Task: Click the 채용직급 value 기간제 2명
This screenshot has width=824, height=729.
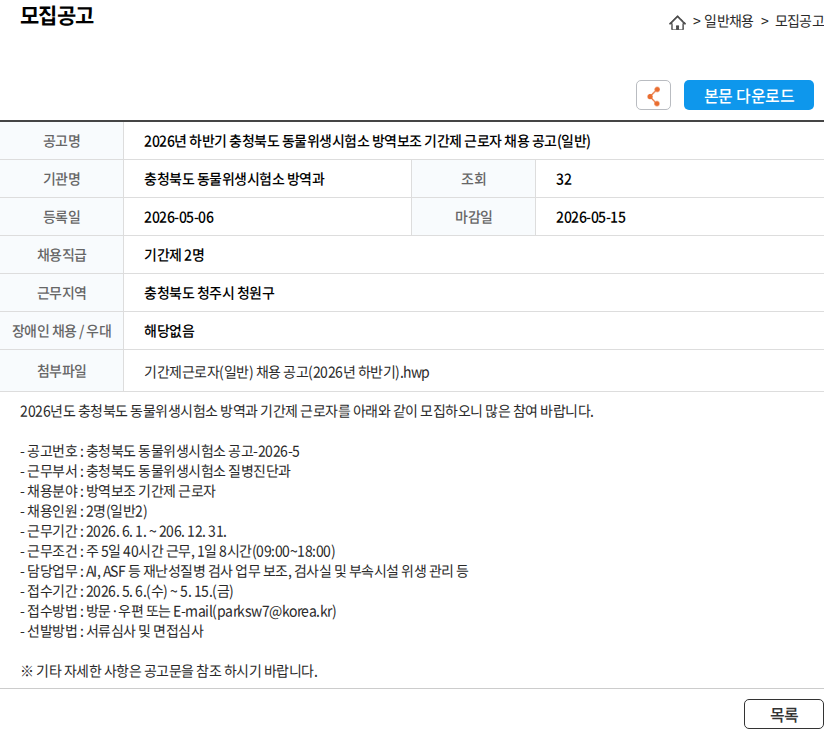Action: click(174, 255)
